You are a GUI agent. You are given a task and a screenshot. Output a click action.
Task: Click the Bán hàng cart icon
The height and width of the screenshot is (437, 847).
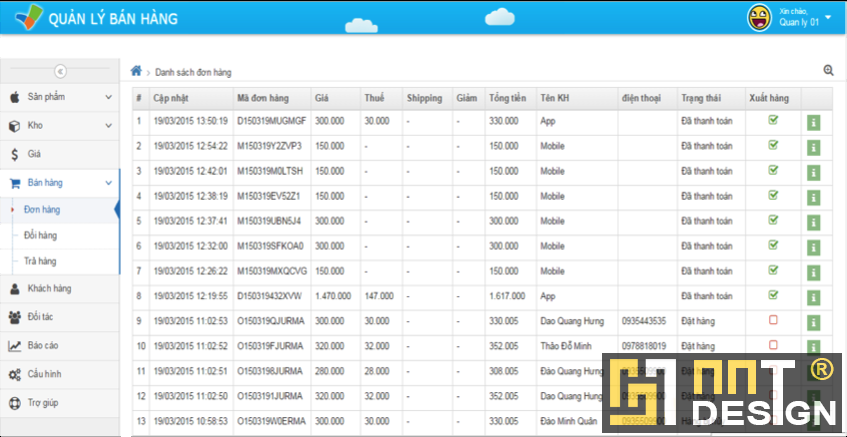(15, 183)
